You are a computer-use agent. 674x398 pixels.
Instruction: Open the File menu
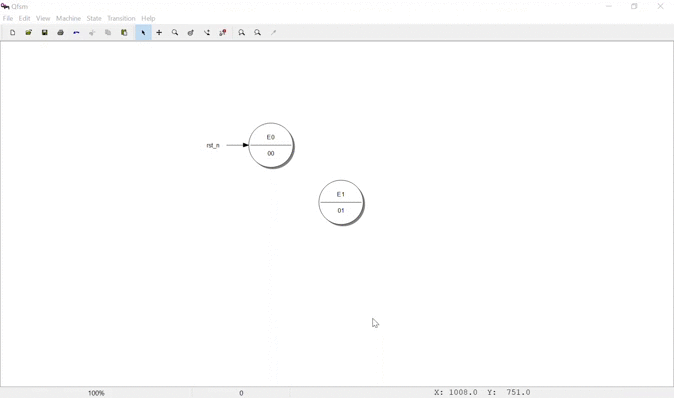point(8,18)
